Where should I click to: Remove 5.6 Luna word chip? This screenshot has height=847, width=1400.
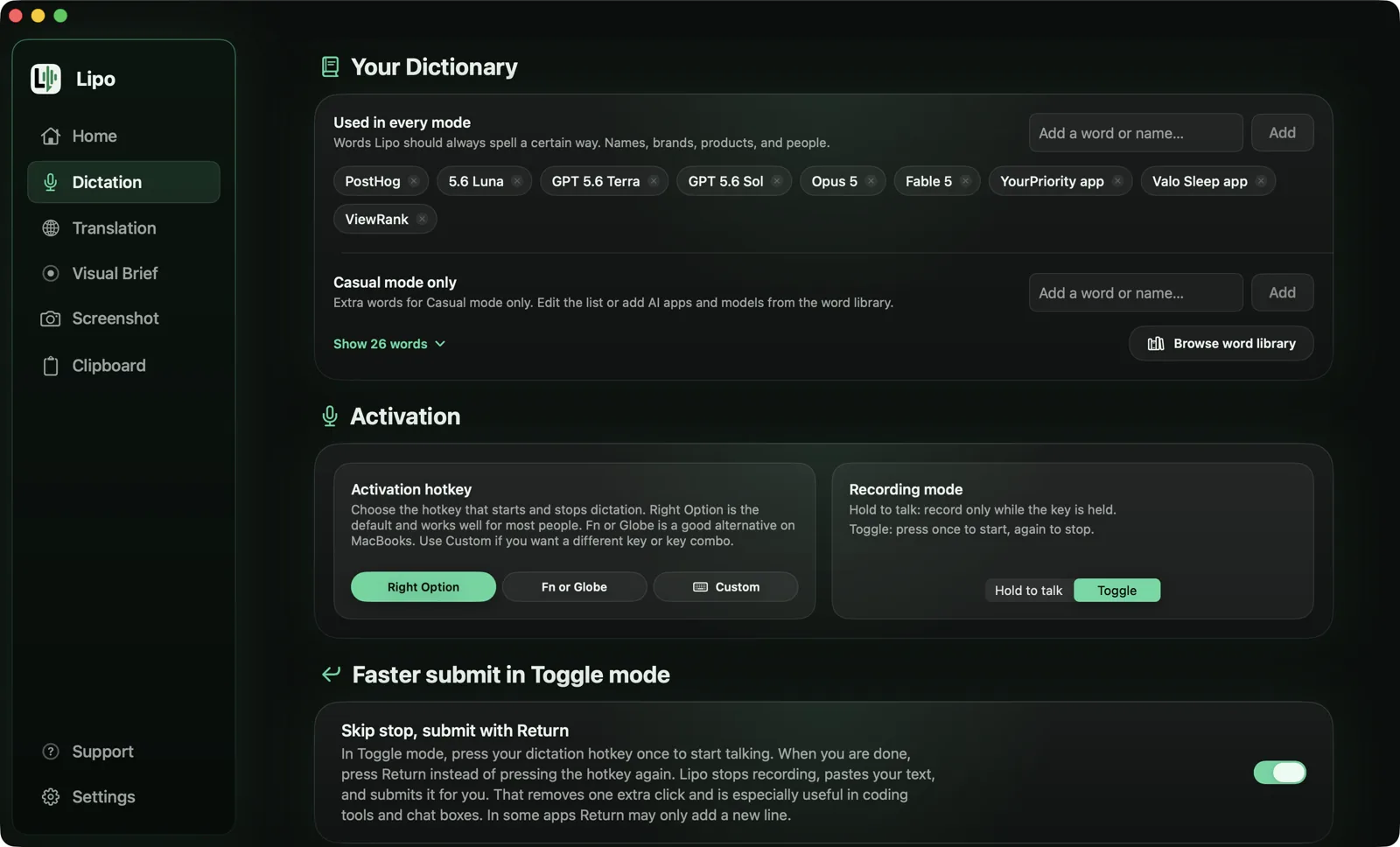pos(517,181)
